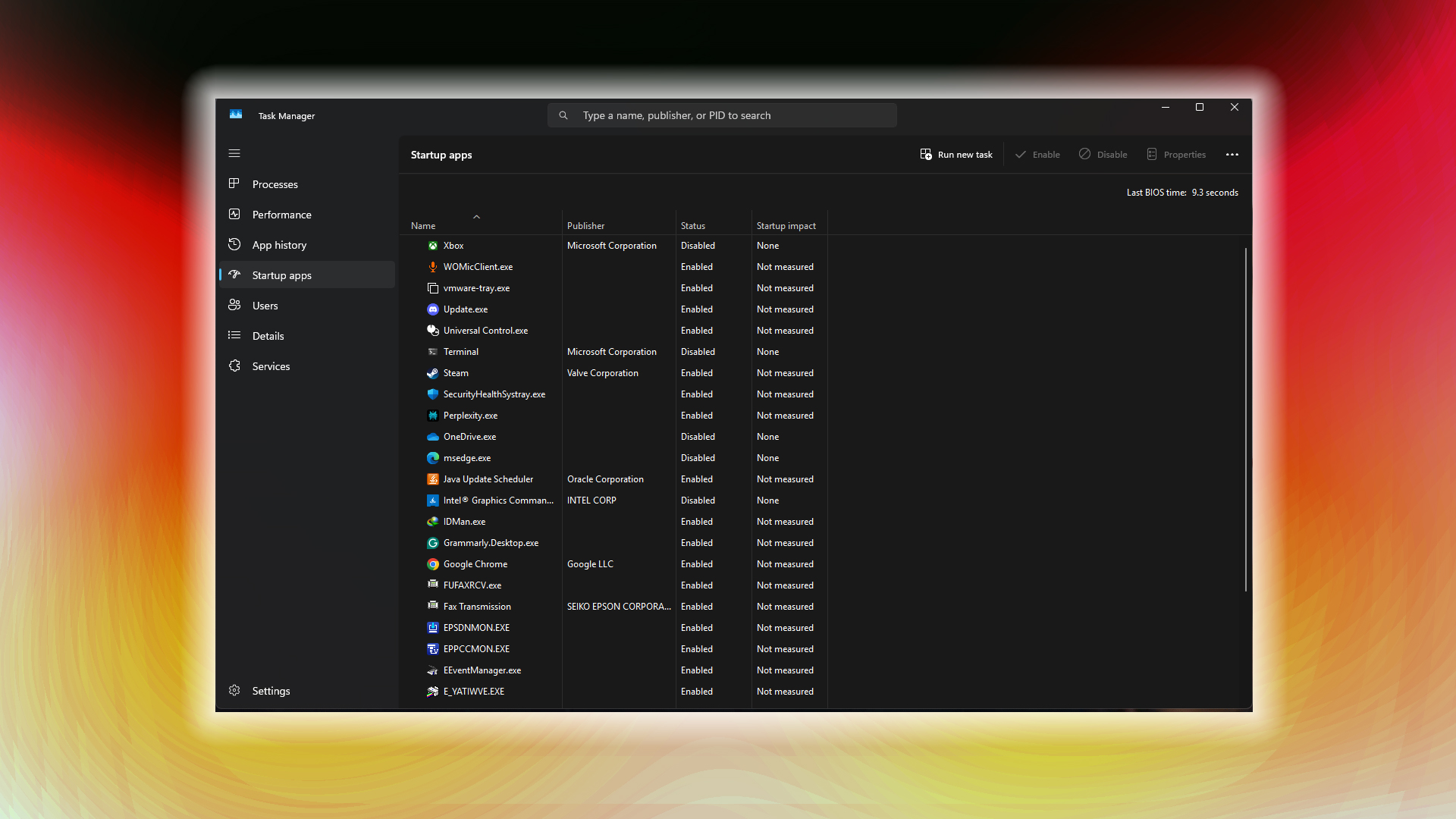
Task: Click Enabled status in Steam row
Action: click(x=697, y=373)
